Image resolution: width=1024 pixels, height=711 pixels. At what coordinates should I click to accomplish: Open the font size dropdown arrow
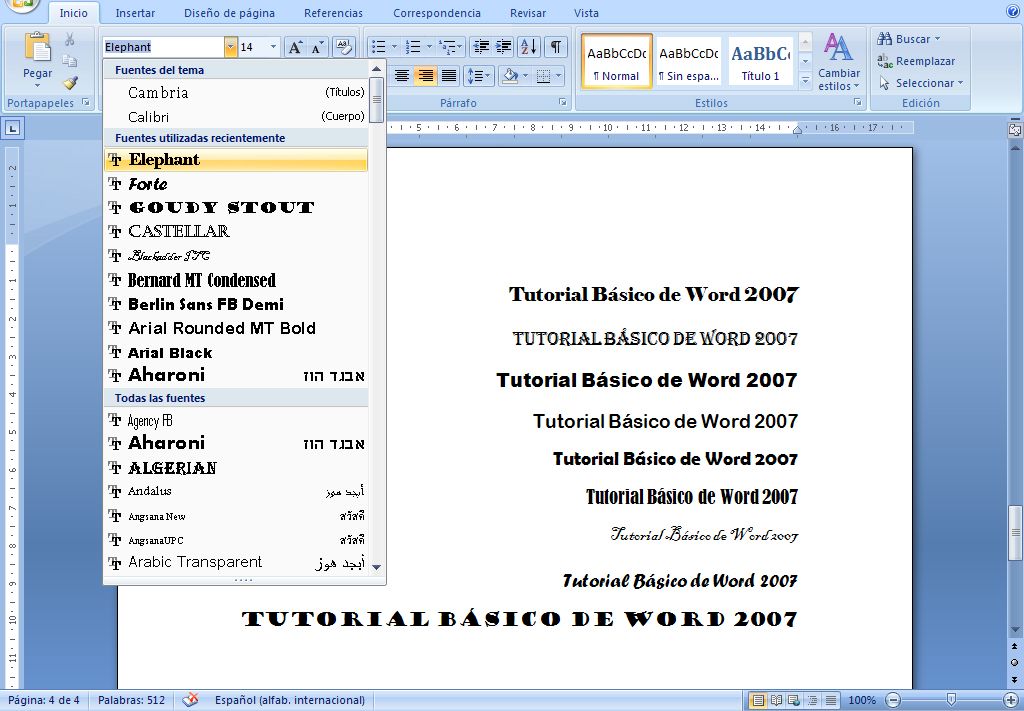click(274, 47)
